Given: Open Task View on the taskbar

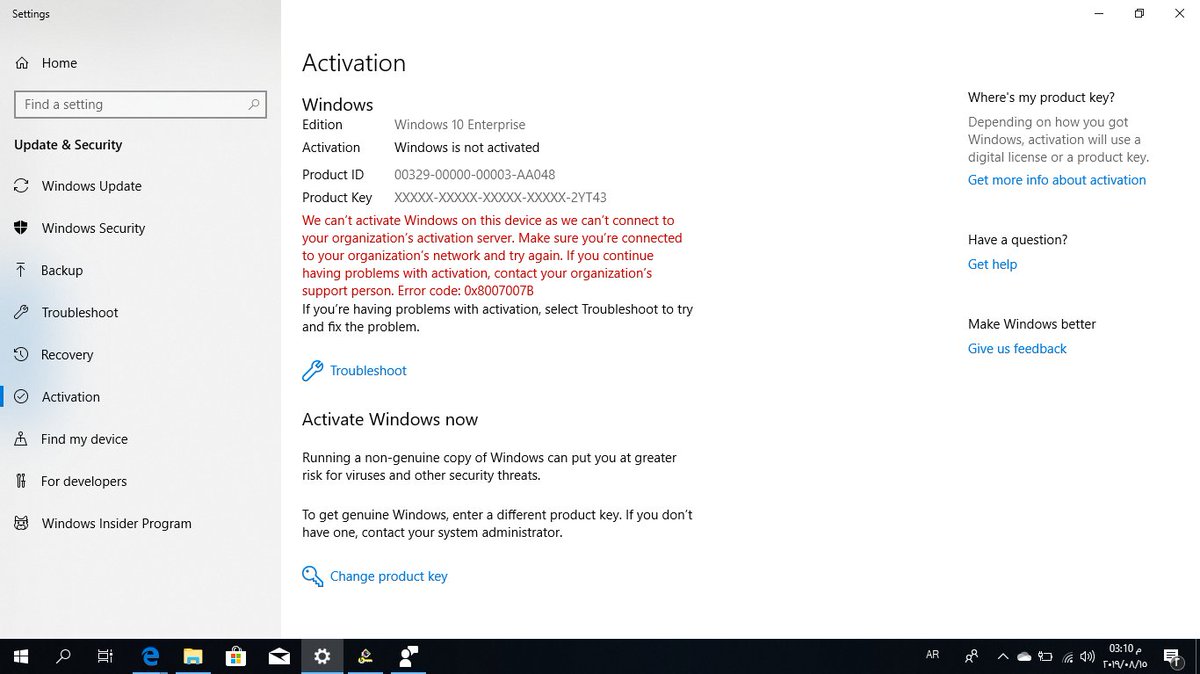Looking at the screenshot, I should [105, 656].
